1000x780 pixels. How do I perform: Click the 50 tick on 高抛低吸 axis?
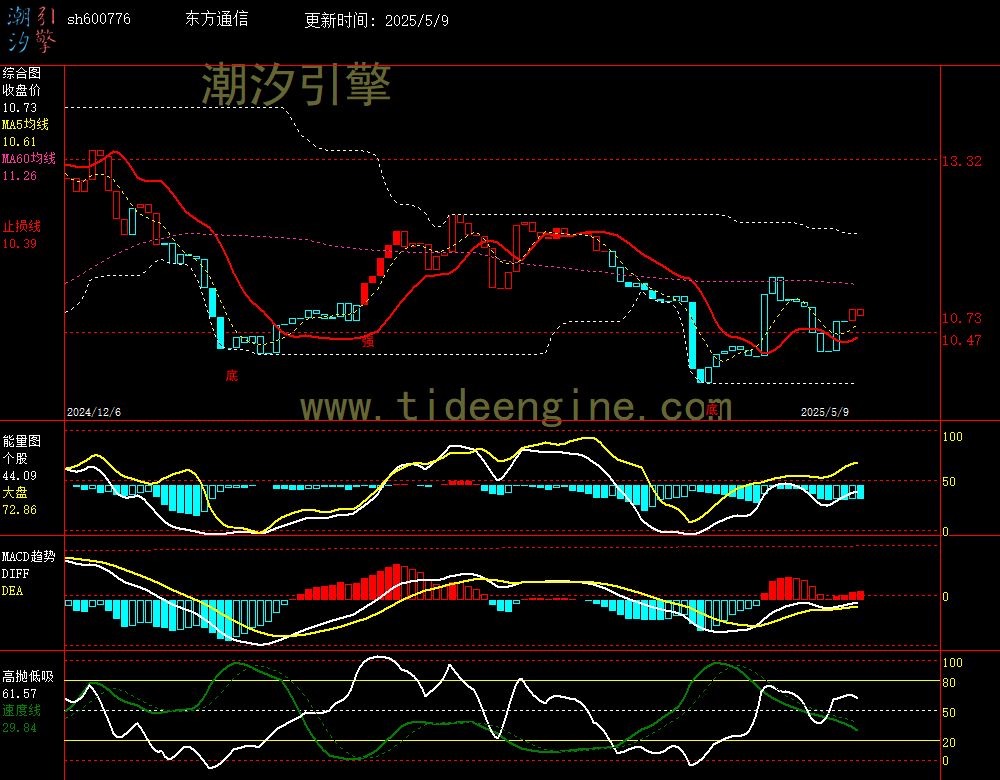[950, 712]
